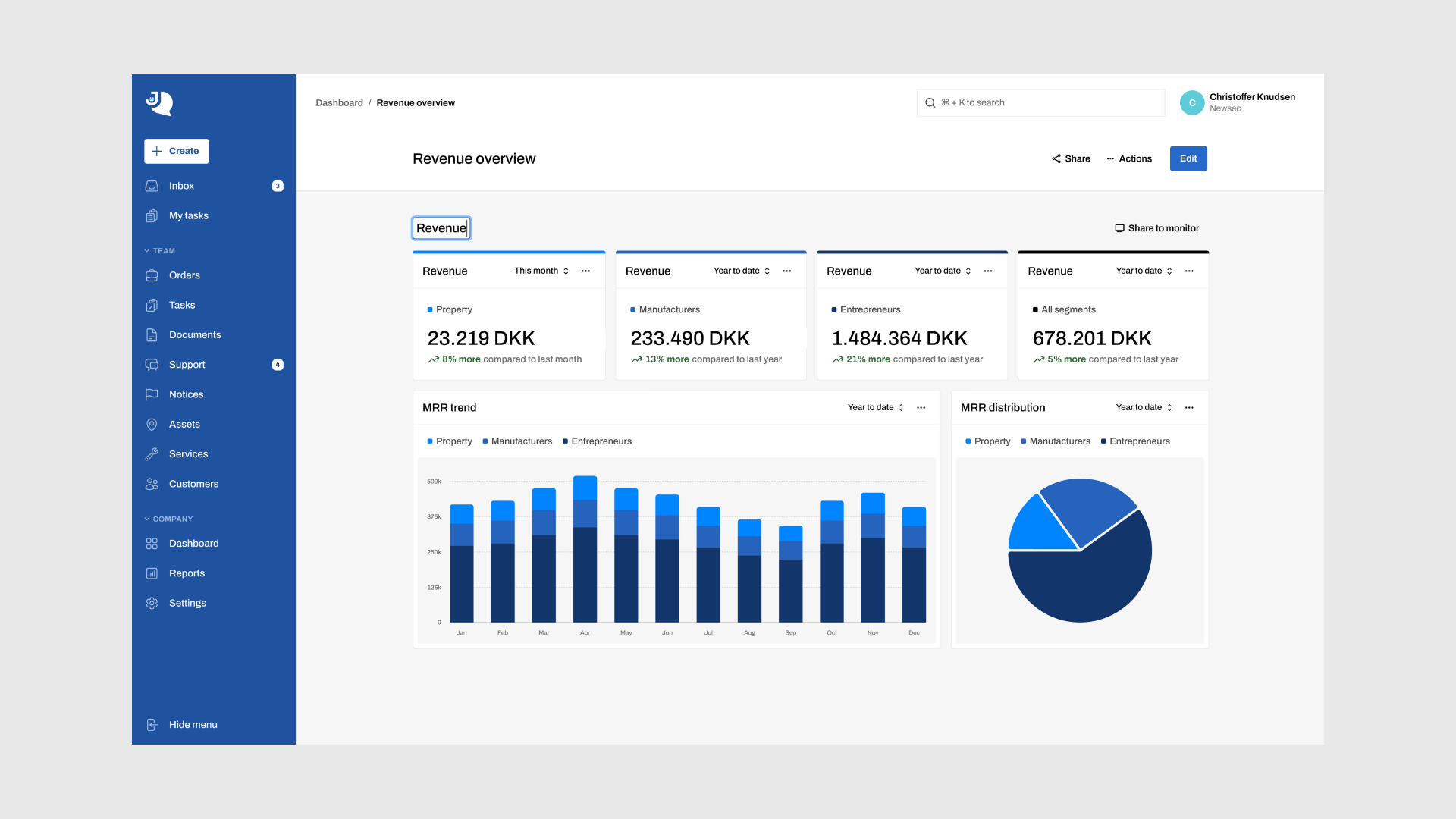The height and width of the screenshot is (819, 1456).
Task: Click the Inbox tray icon
Action: click(152, 186)
